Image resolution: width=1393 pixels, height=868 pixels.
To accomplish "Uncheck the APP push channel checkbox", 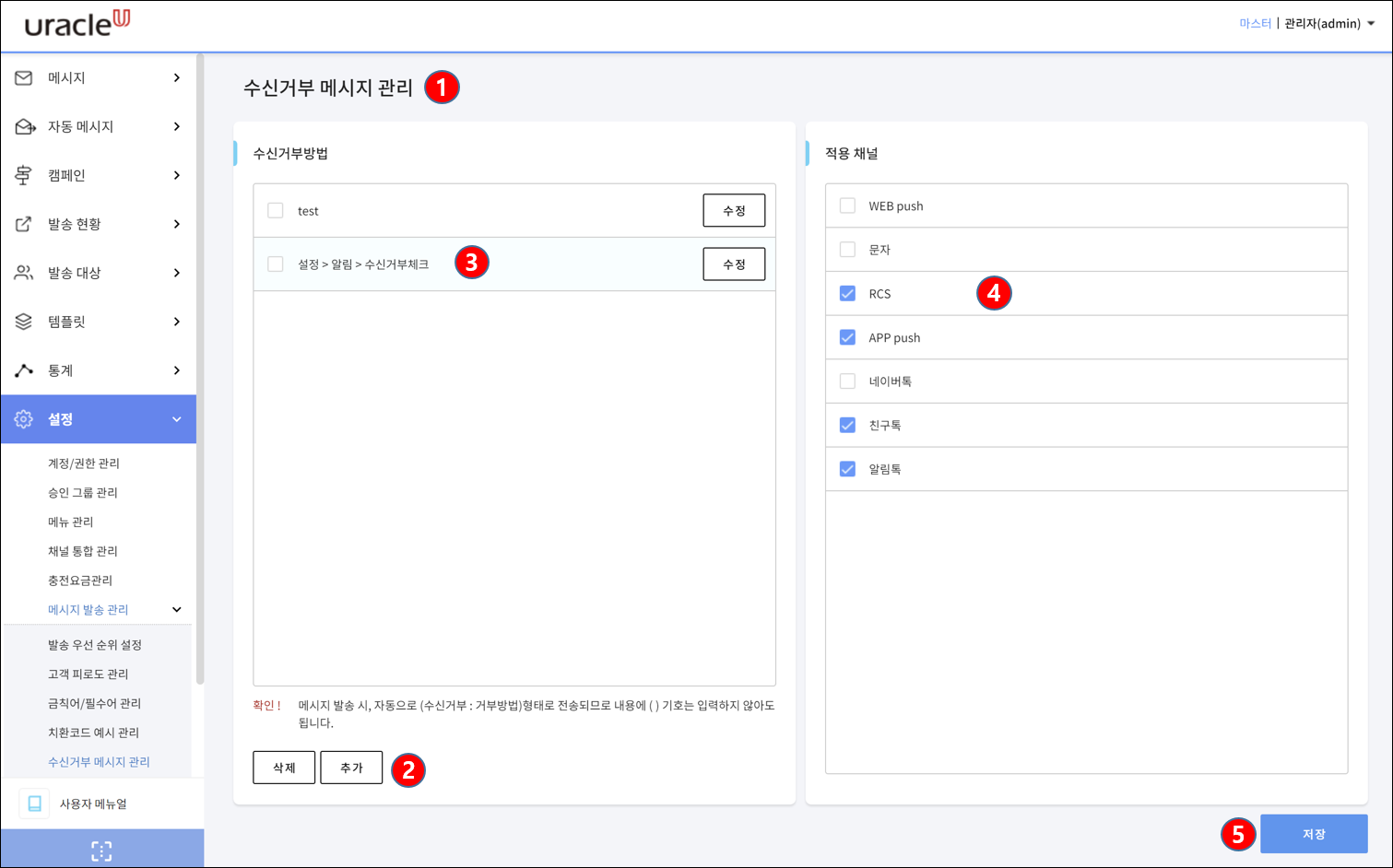I will [847, 337].
